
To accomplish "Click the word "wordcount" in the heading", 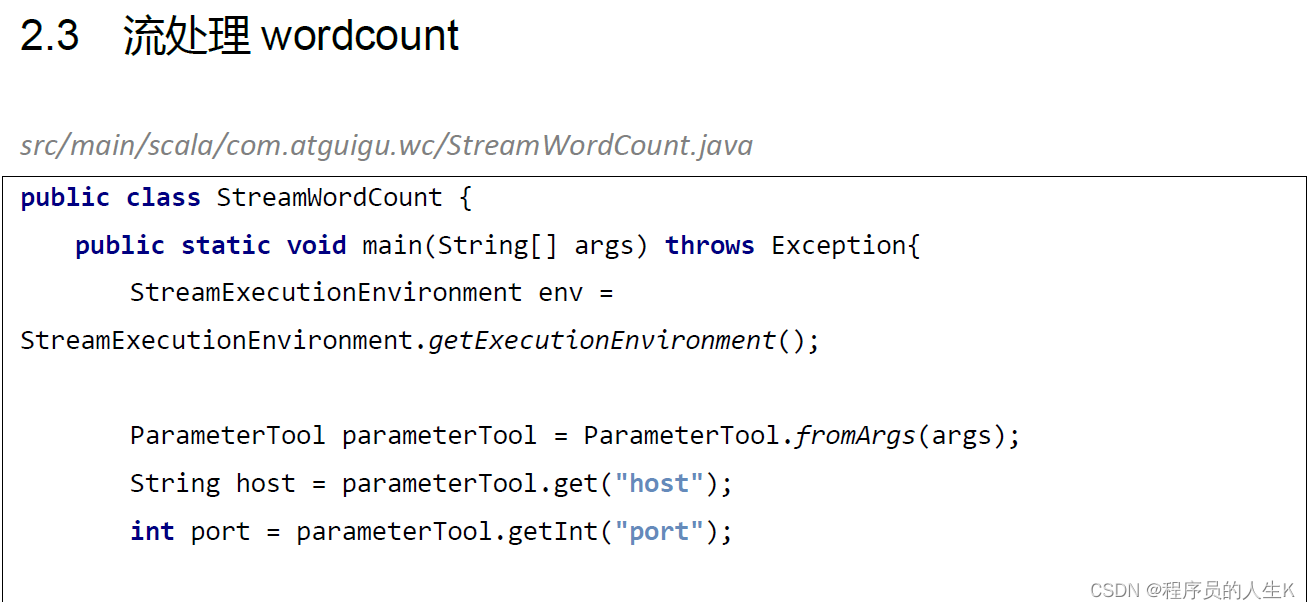I will (360, 37).
